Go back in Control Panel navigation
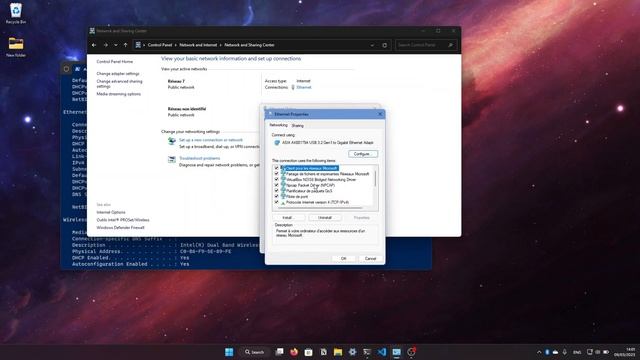640x360 pixels. [x=94, y=45]
